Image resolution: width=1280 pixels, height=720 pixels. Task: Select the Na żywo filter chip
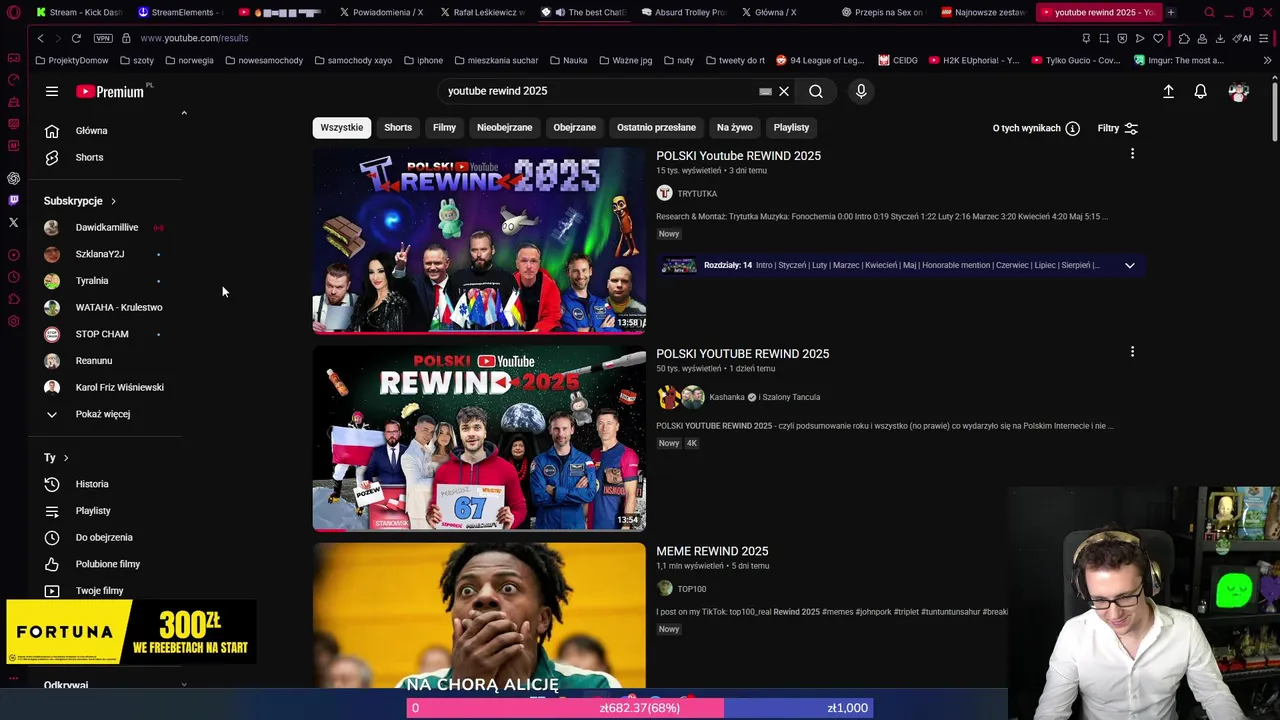tap(735, 128)
